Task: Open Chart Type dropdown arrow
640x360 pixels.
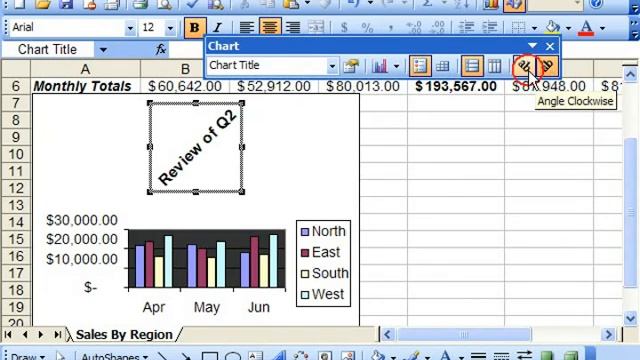Action: point(396,66)
